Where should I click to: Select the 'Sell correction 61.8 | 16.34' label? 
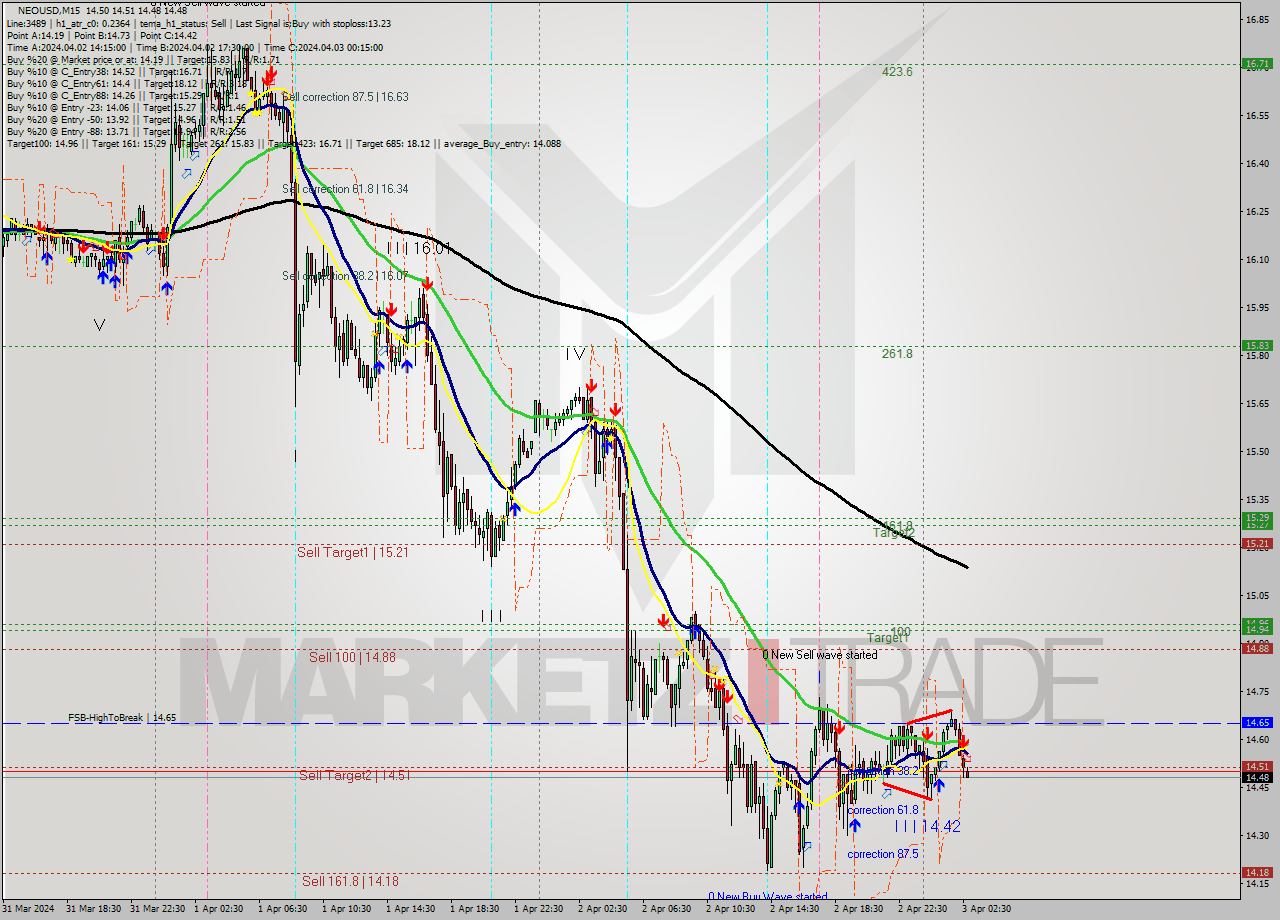[x=345, y=188]
